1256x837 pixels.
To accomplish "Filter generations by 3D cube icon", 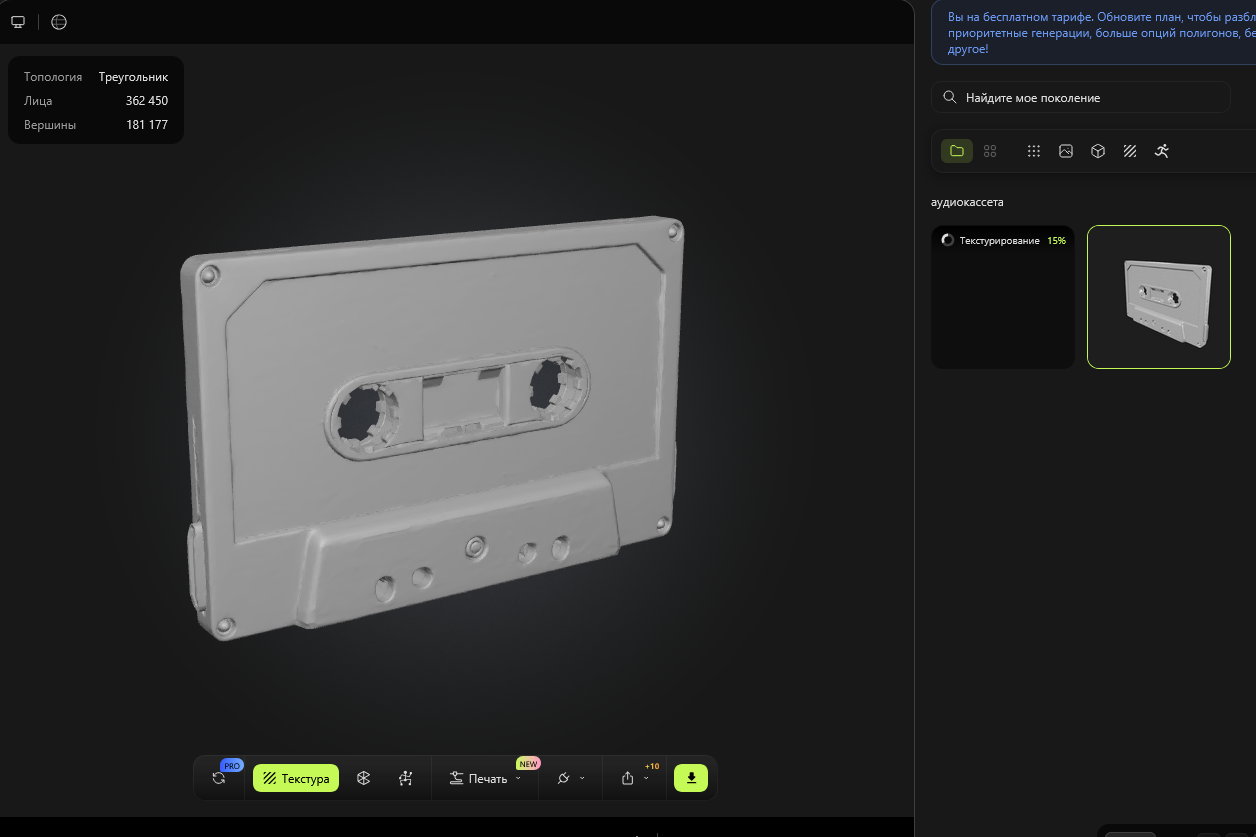I will [1098, 151].
